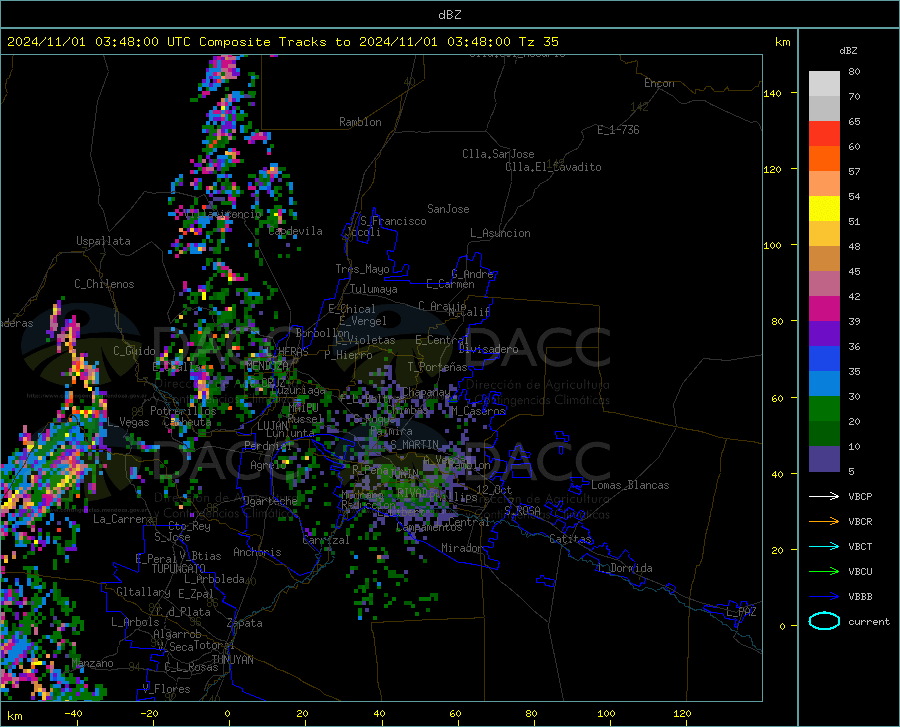
Task: Click the SanJose place label
Action: tap(448, 209)
